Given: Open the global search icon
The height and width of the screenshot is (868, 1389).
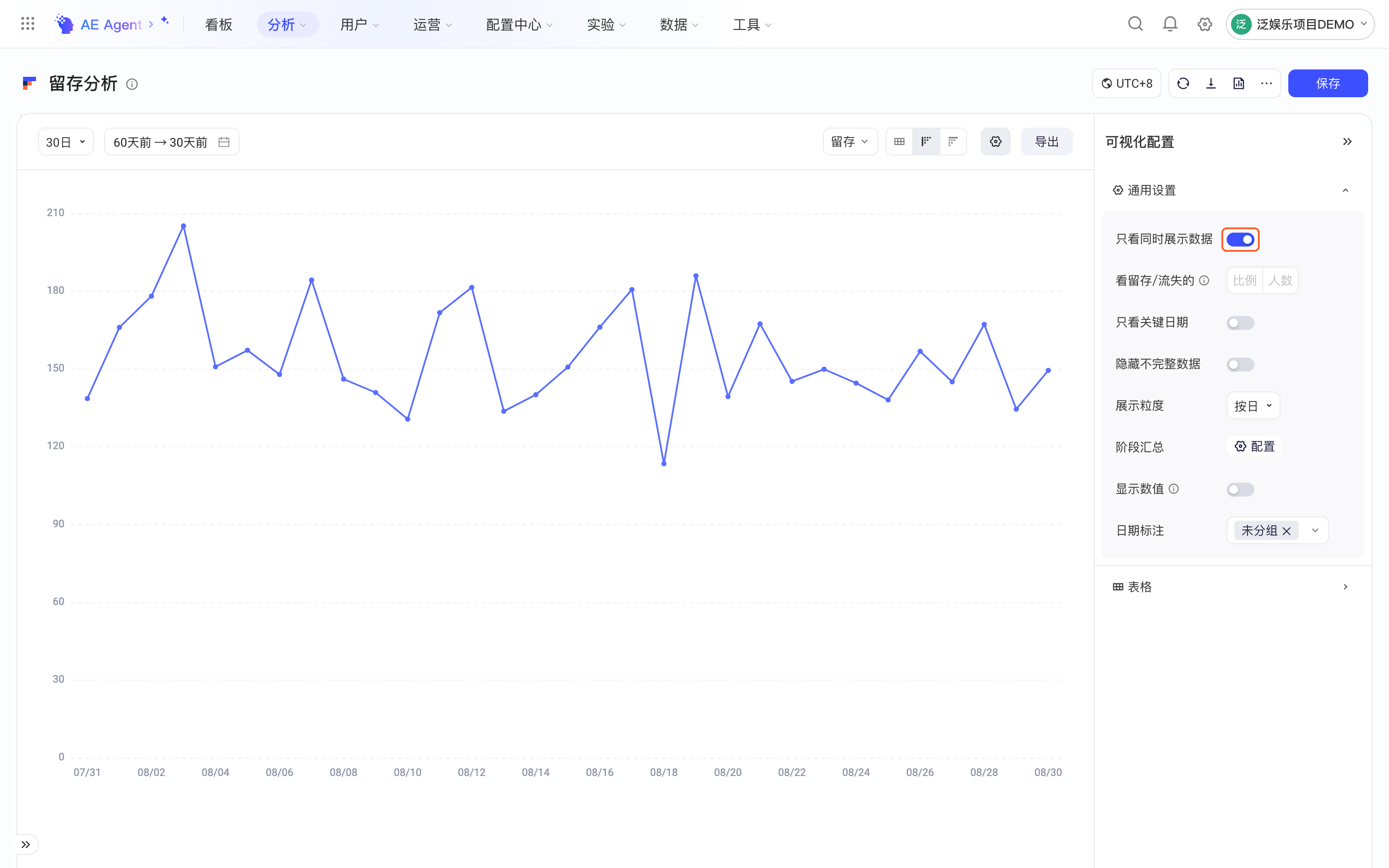Looking at the screenshot, I should [1136, 24].
